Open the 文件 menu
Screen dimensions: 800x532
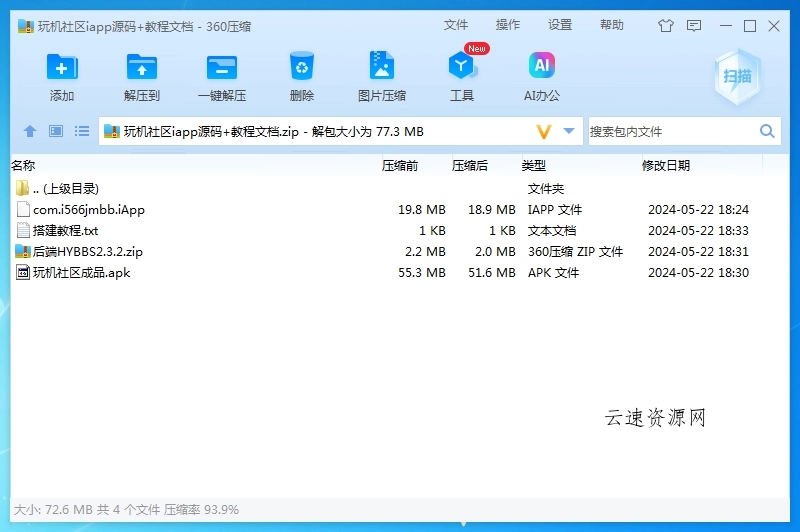point(456,25)
